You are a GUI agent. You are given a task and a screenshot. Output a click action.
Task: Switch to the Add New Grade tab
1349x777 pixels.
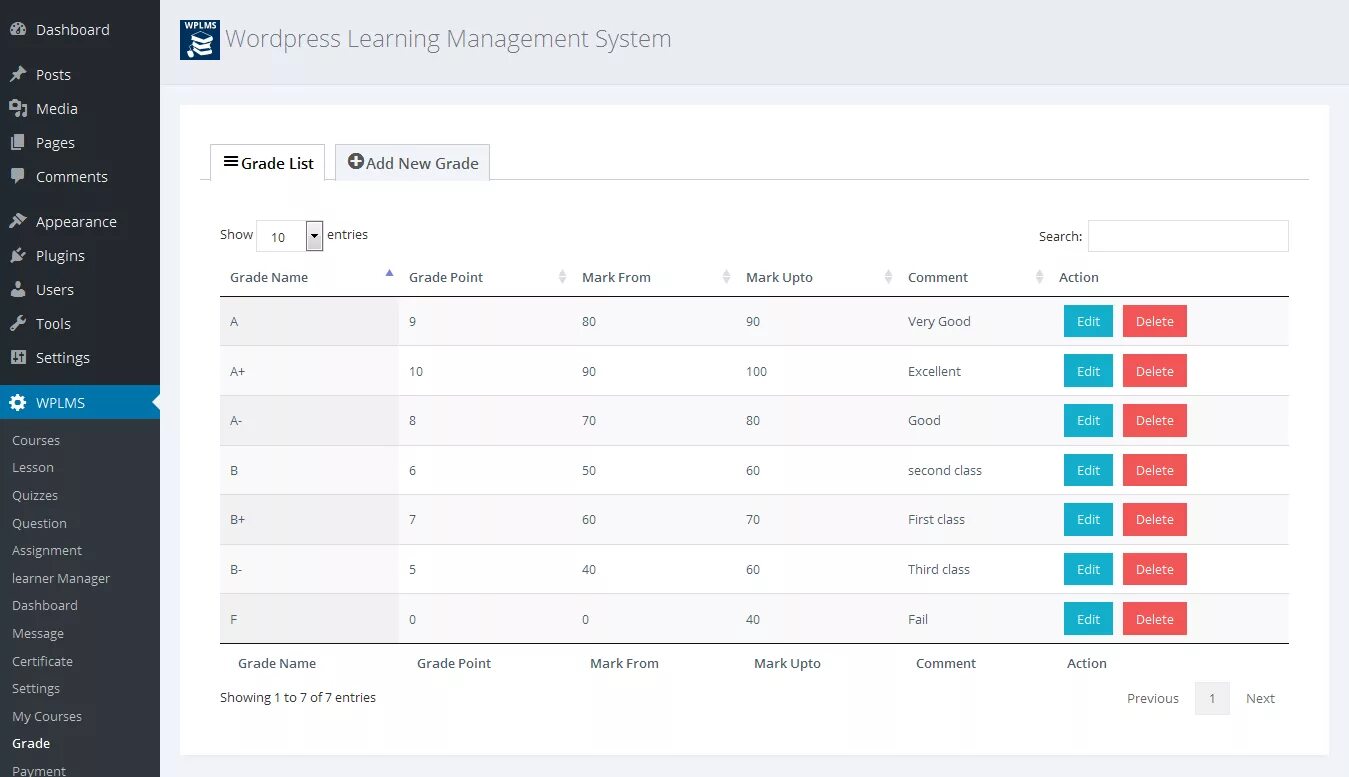(x=412, y=163)
